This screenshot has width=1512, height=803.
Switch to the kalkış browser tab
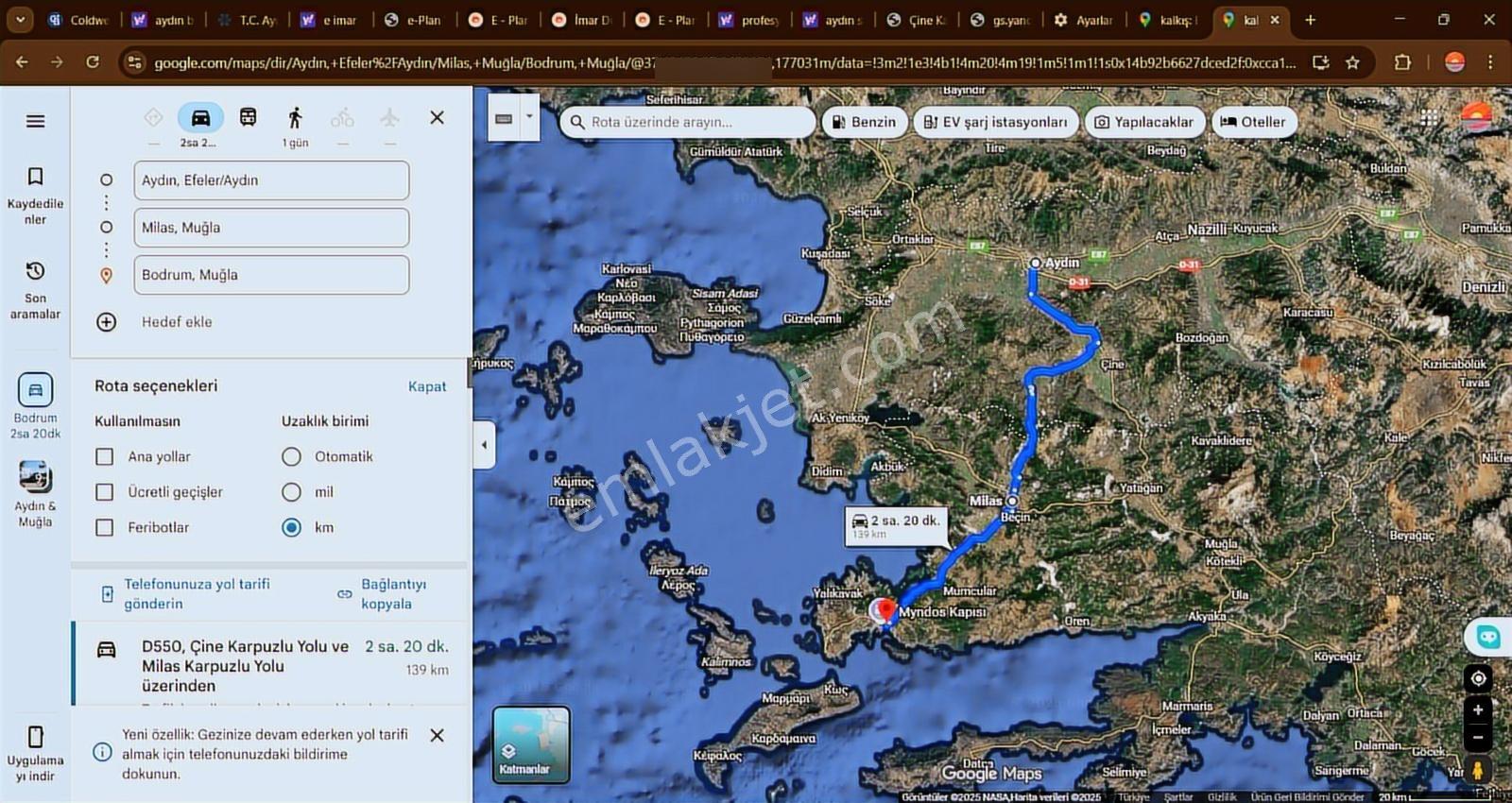click(x=1168, y=20)
